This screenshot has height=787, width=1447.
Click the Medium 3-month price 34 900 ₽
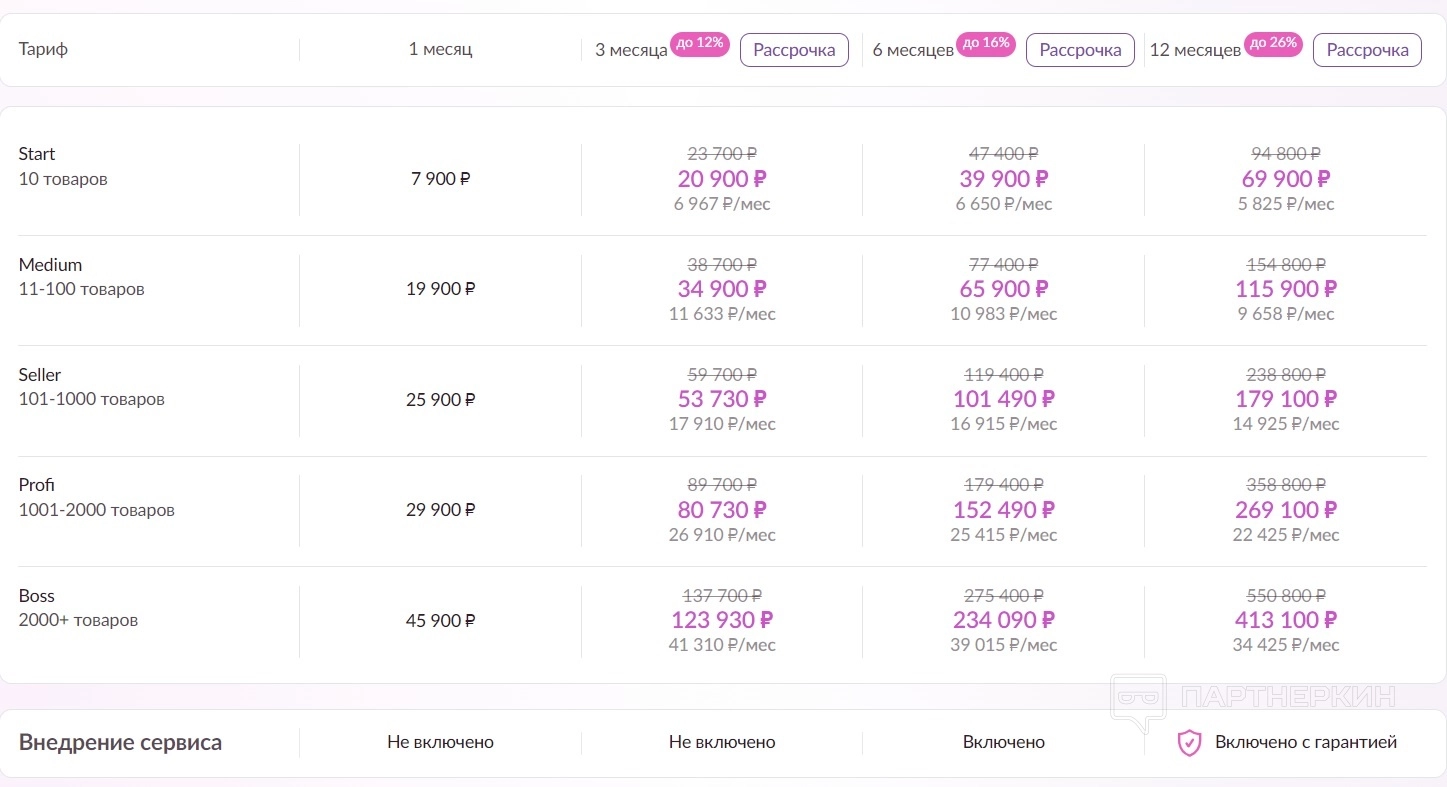tap(722, 289)
